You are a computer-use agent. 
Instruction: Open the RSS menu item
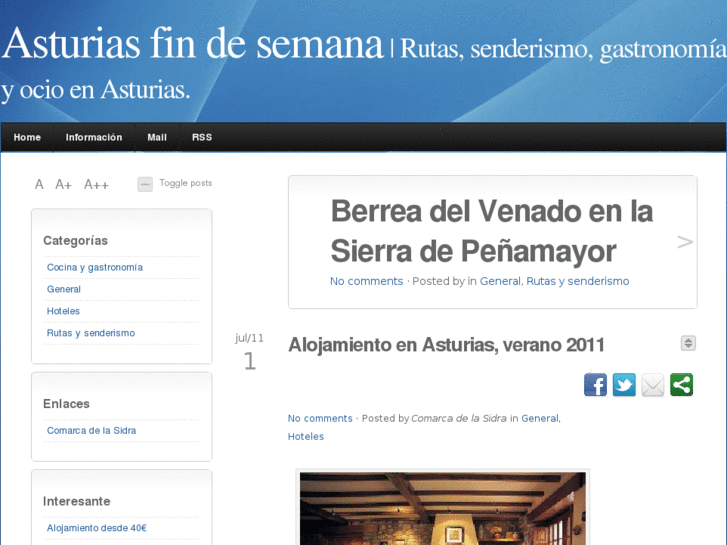pyautogui.click(x=202, y=137)
